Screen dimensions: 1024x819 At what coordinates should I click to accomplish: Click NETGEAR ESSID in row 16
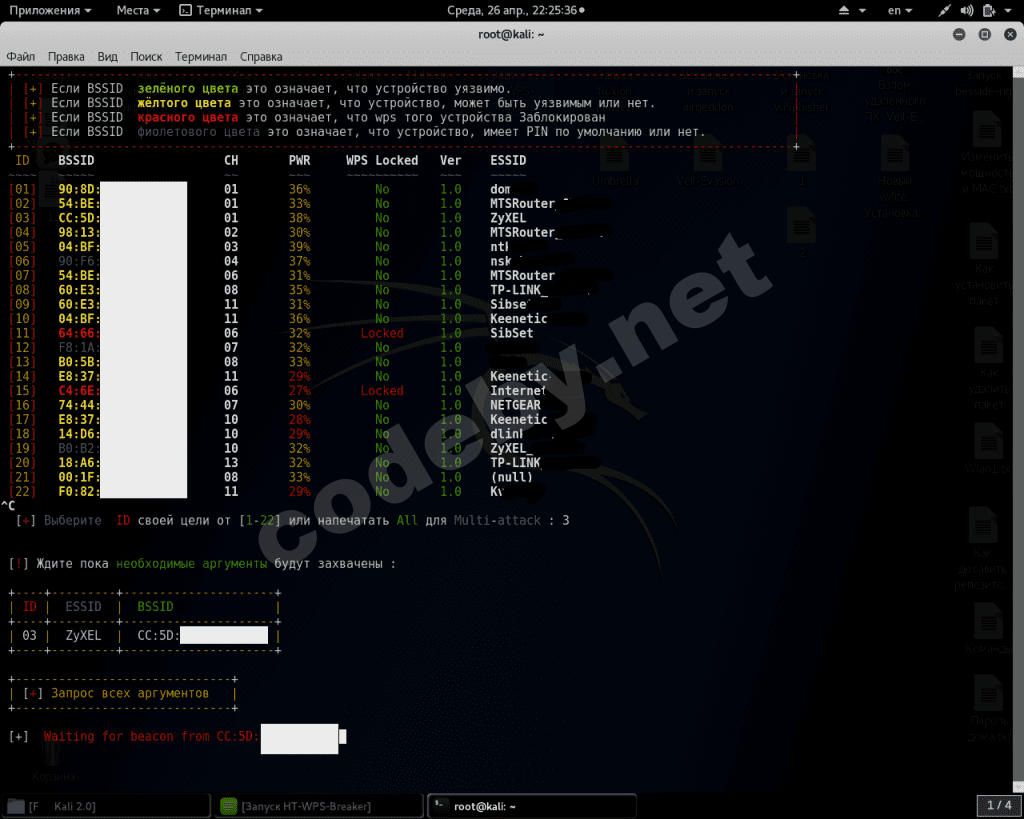[515, 405]
